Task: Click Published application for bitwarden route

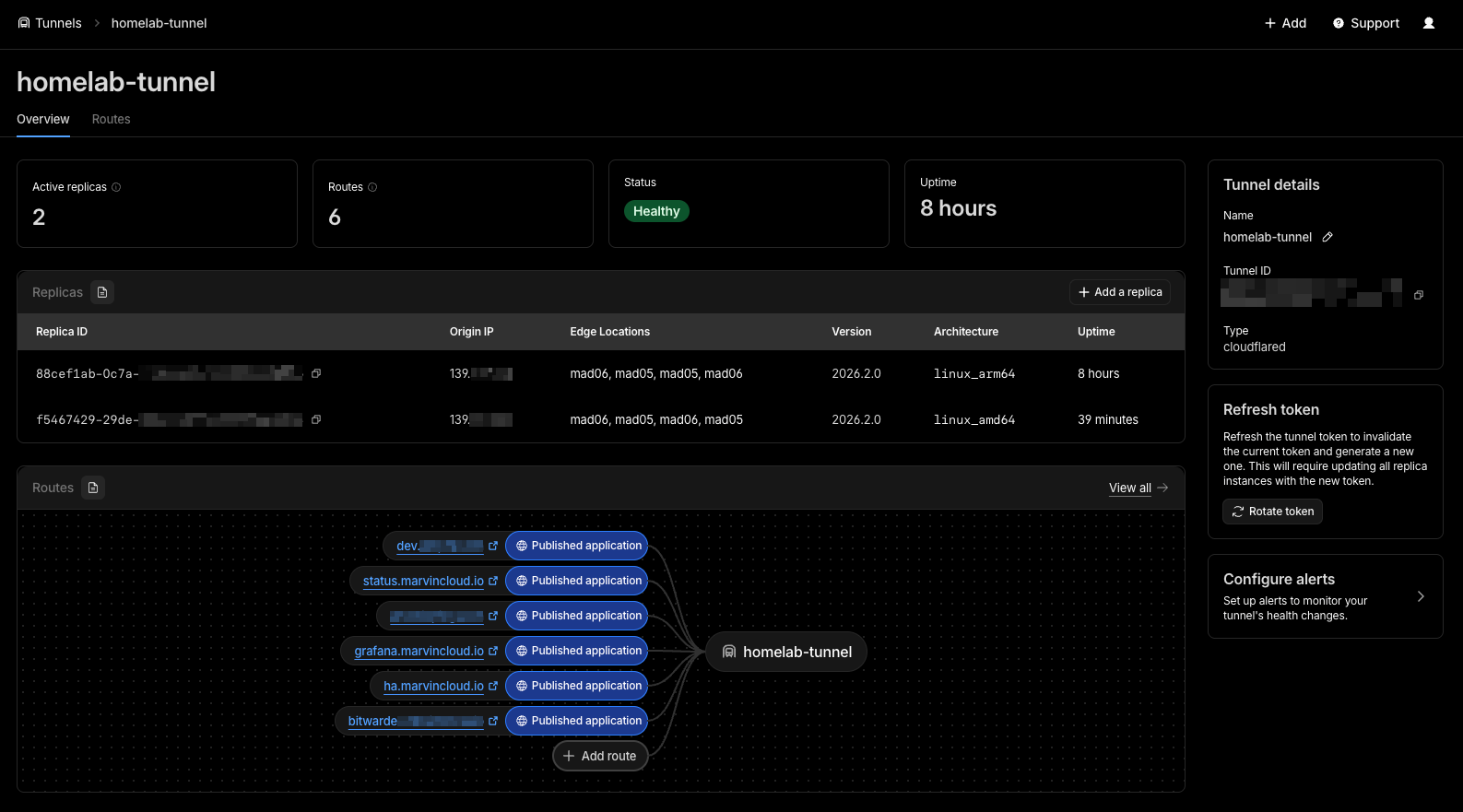Action: click(x=577, y=721)
